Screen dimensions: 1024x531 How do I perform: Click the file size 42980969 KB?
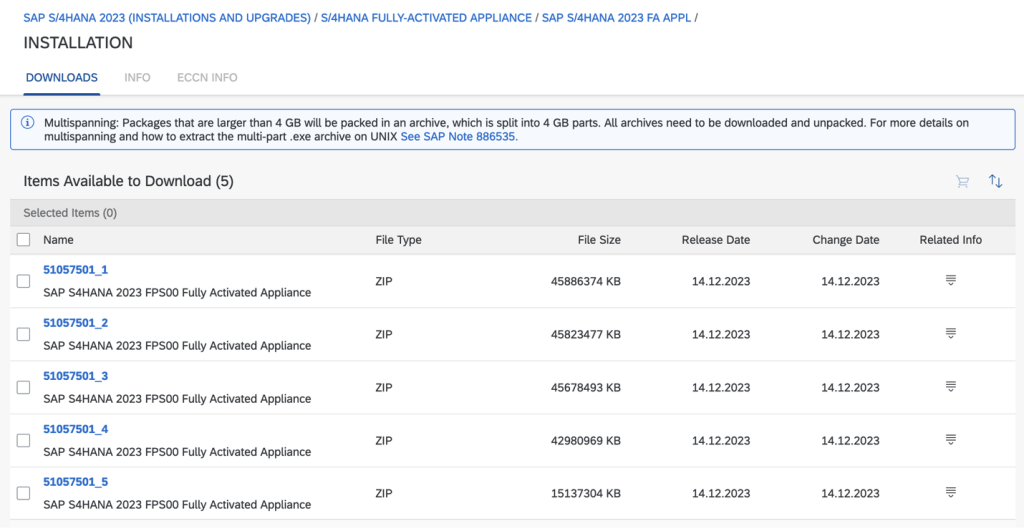(586, 441)
